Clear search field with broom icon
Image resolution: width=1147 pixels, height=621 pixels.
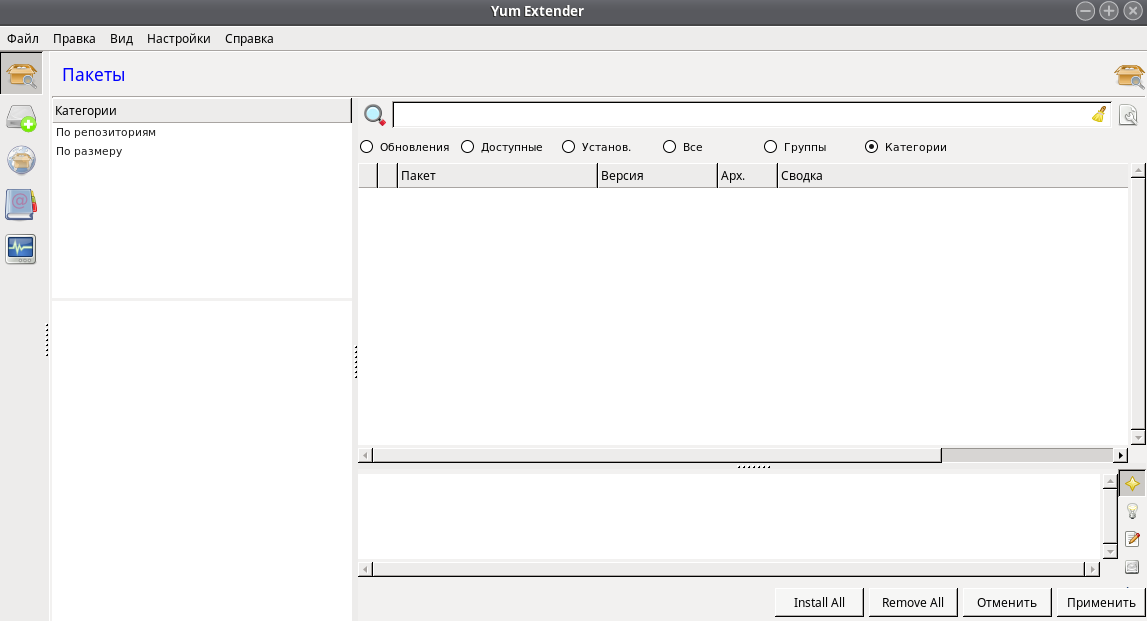click(1099, 115)
